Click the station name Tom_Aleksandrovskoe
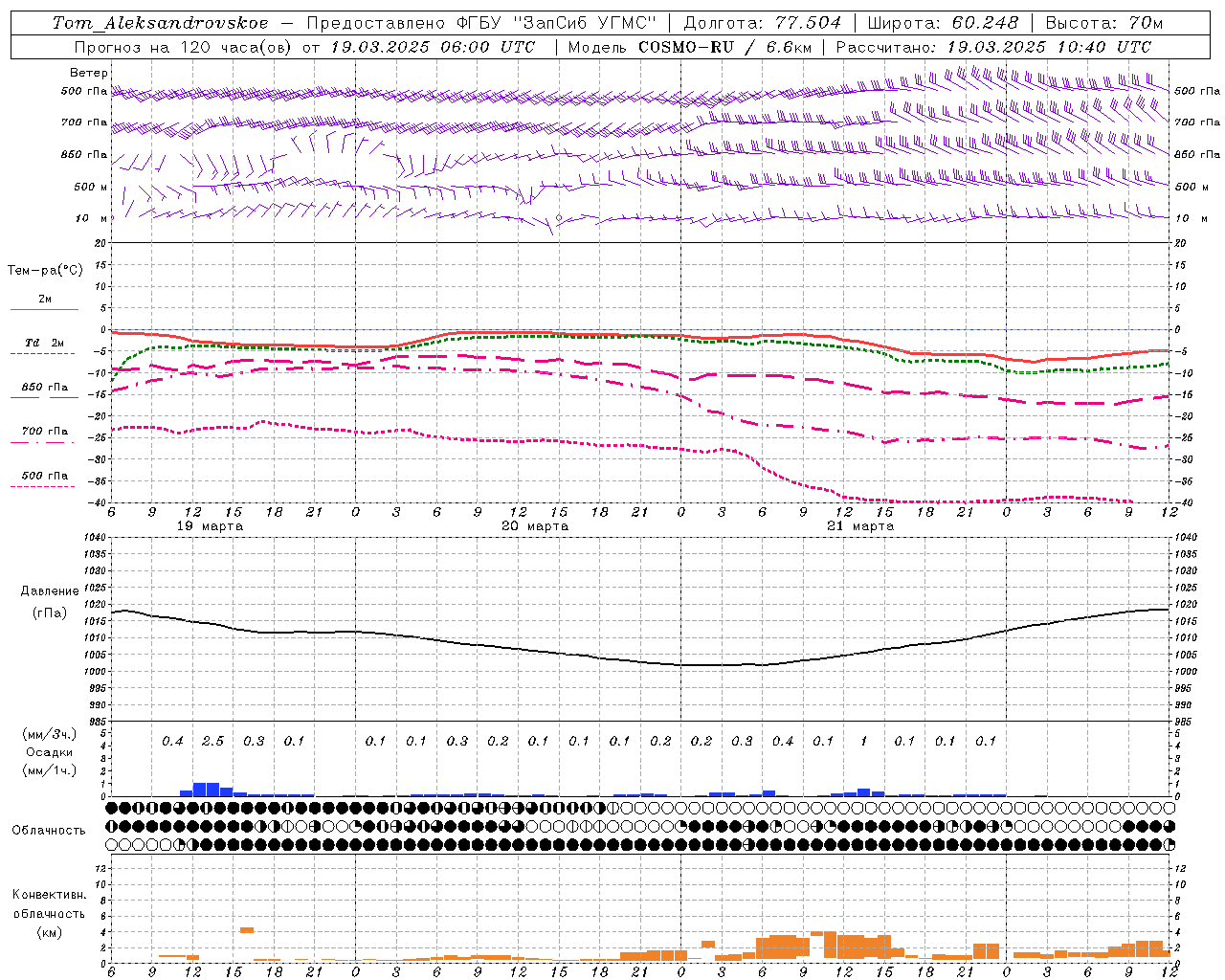The width and height of the screenshot is (1225, 980). click(x=161, y=22)
